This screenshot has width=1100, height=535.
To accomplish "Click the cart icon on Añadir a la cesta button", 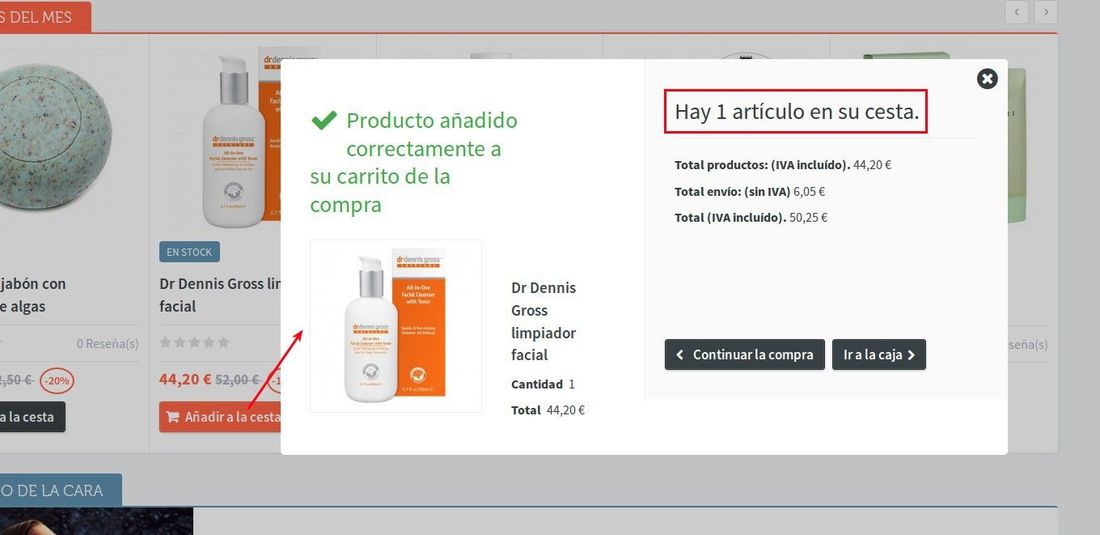I will tap(172, 417).
